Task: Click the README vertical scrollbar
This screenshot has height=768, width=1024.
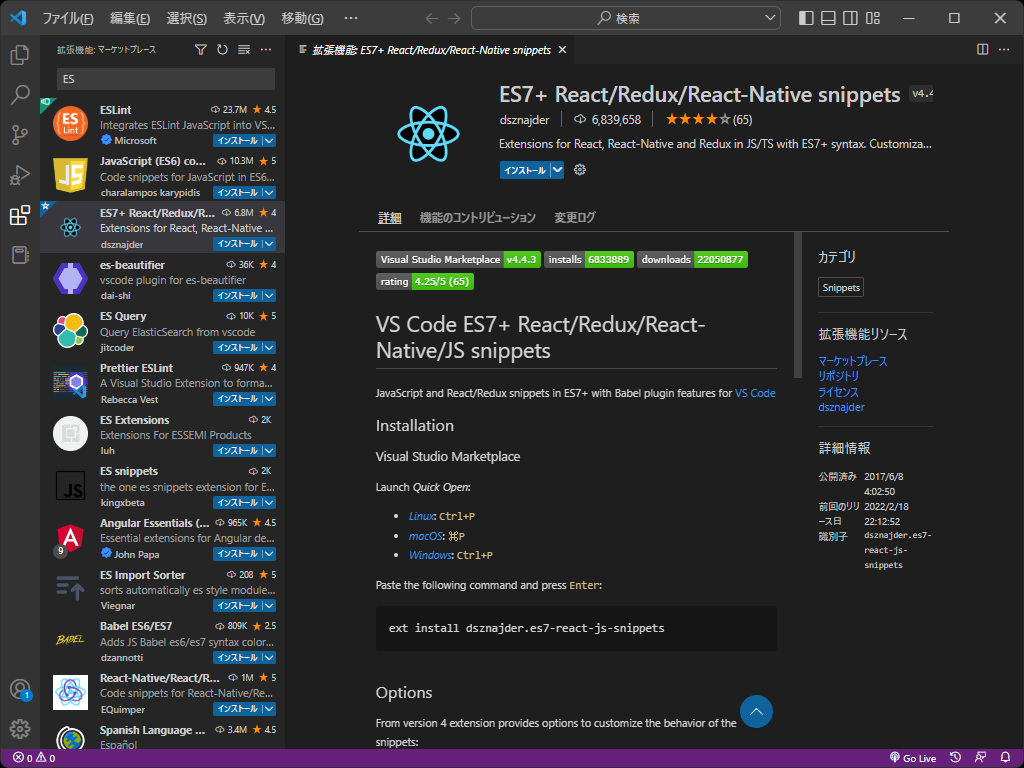Action: [x=797, y=305]
